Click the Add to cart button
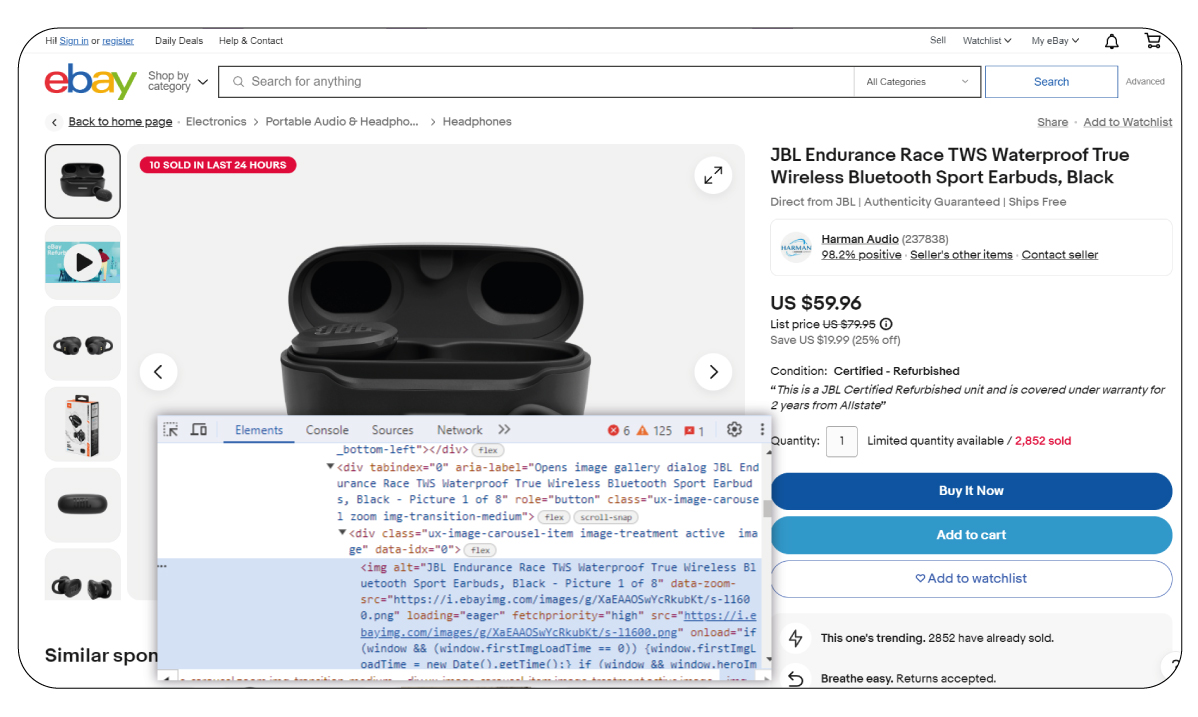This screenshot has width=1198, height=717. [970, 535]
